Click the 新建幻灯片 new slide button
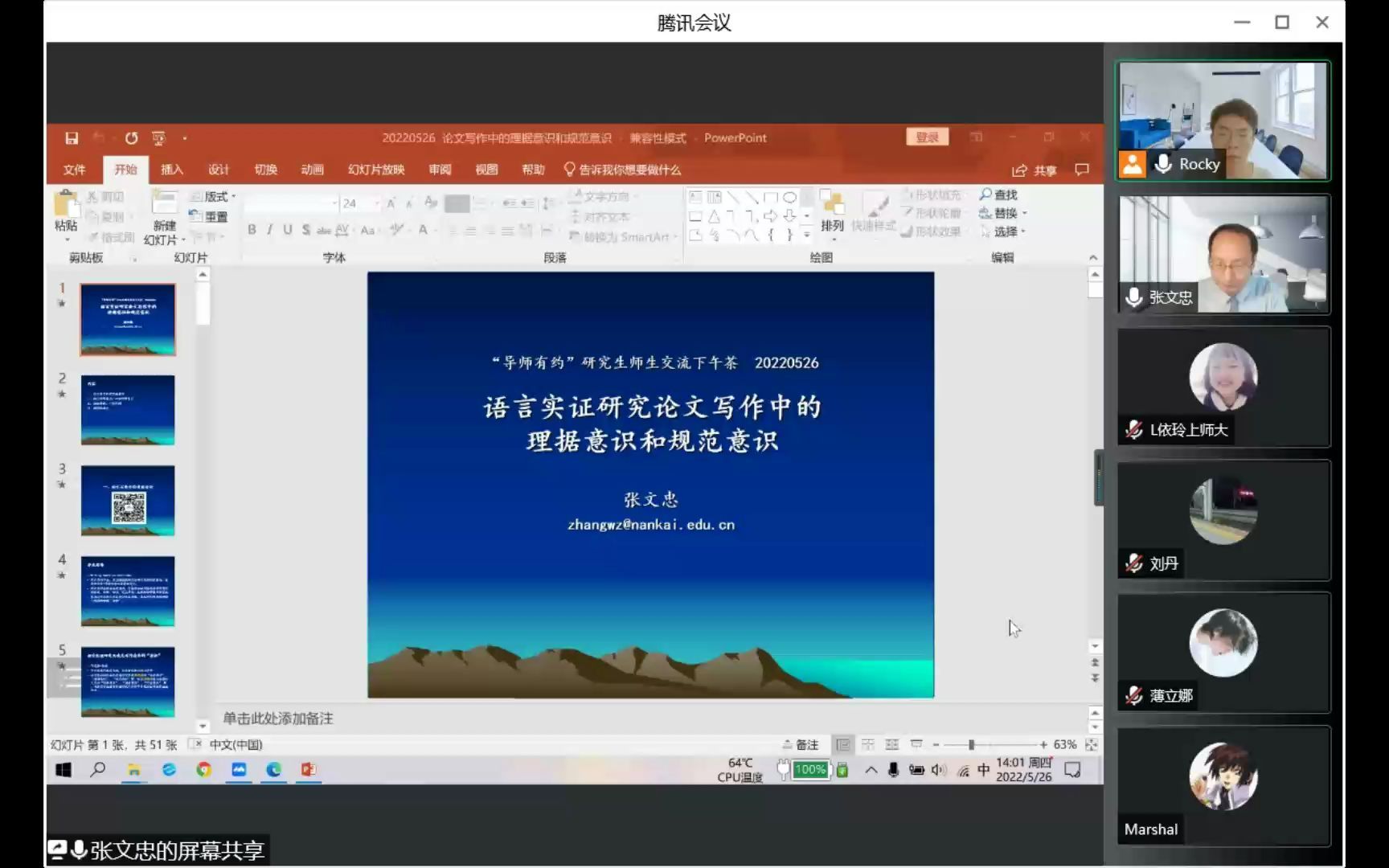The image size is (1389, 868). pos(165,217)
